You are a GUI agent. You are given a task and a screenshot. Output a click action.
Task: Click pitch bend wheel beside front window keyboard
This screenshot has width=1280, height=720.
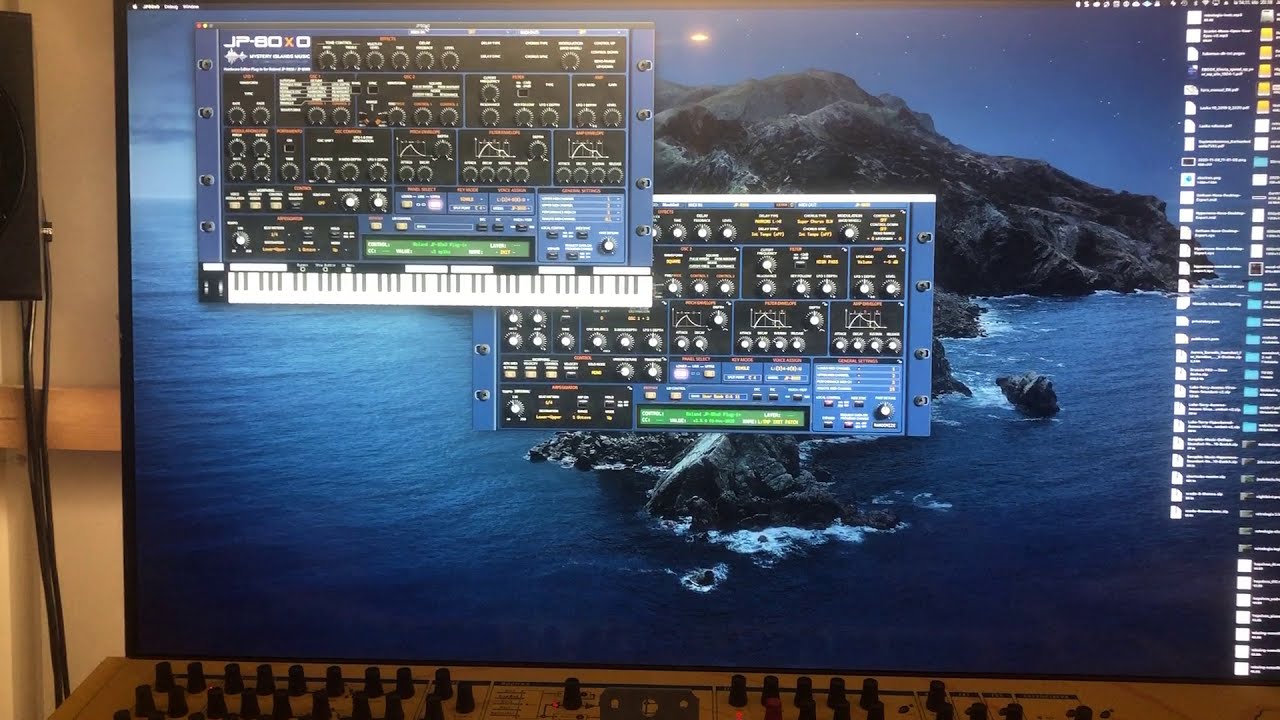tap(206, 288)
